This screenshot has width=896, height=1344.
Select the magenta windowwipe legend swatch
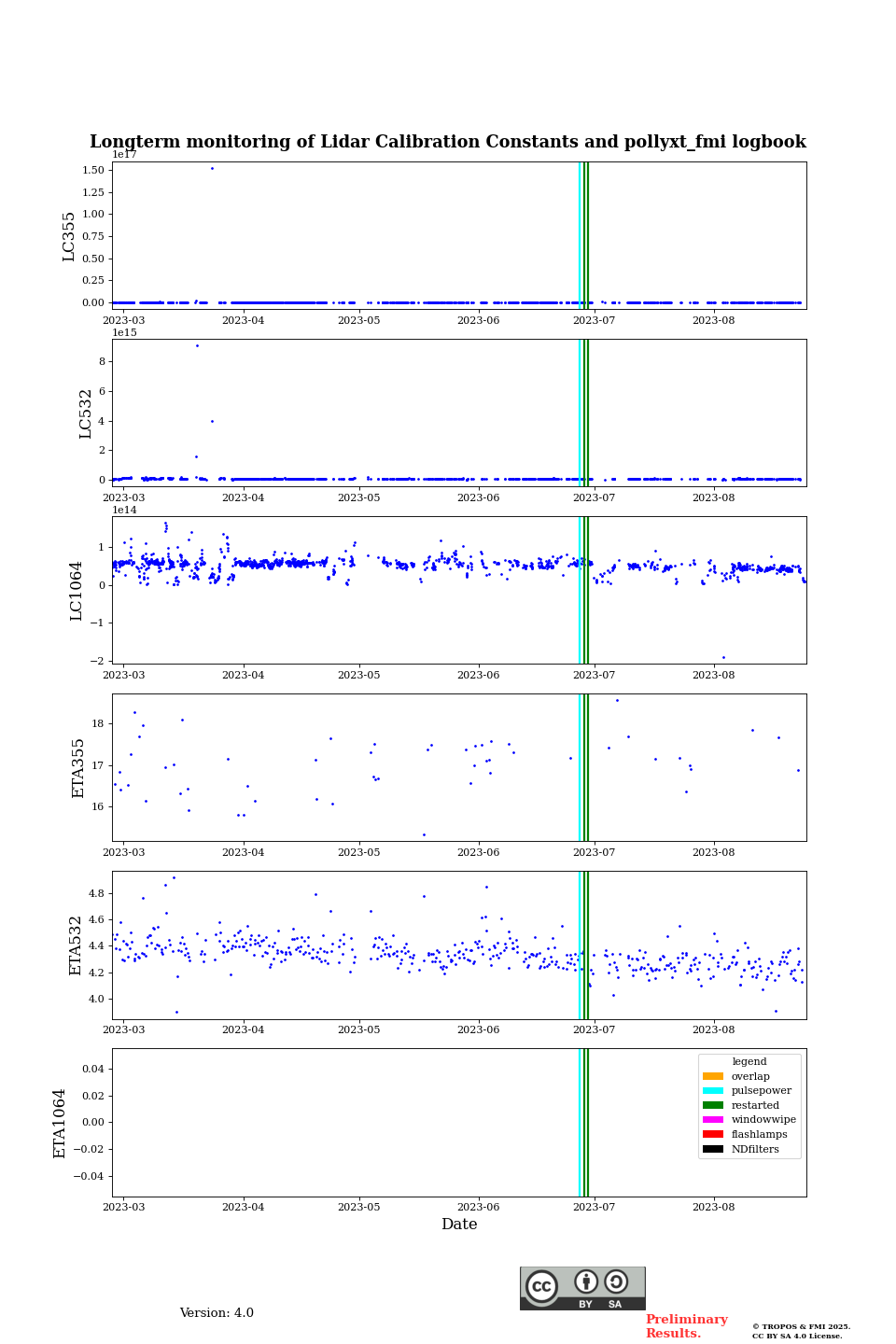pyautogui.click(x=712, y=1120)
